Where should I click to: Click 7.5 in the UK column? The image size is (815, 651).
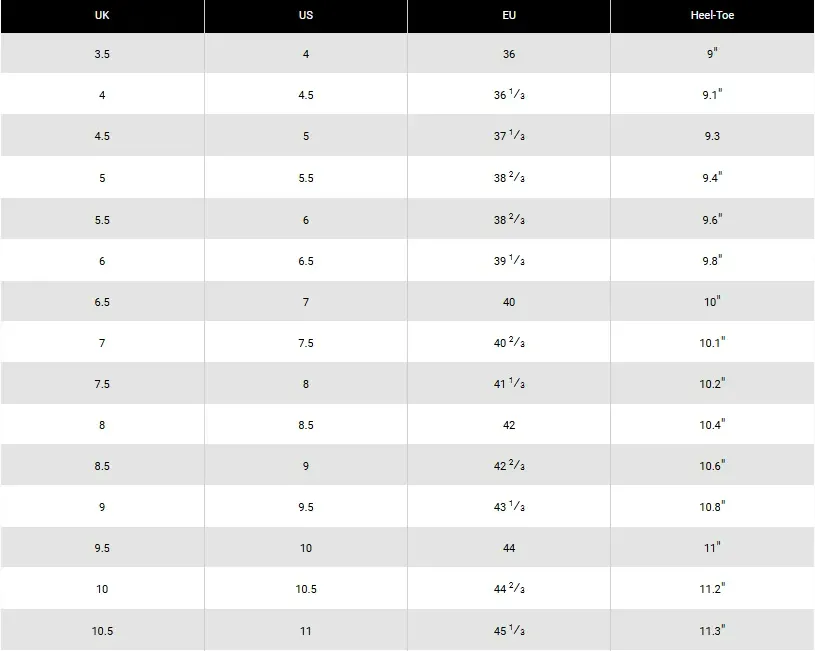(102, 384)
